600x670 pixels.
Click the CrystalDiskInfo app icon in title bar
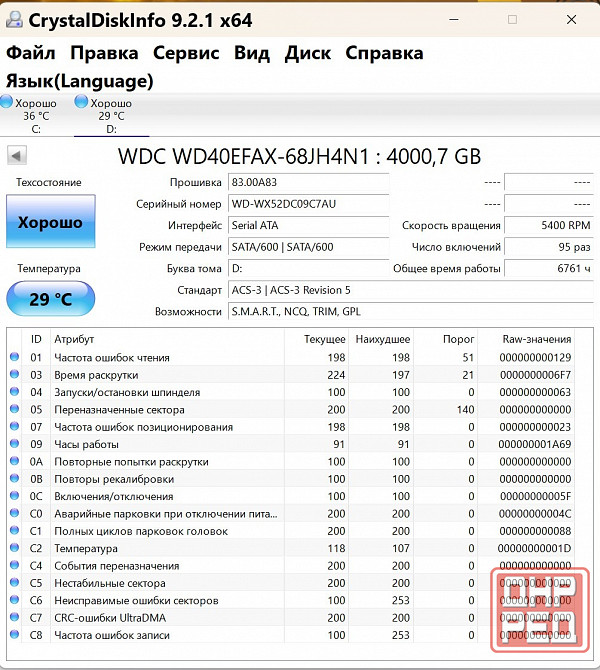coord(14,20)
